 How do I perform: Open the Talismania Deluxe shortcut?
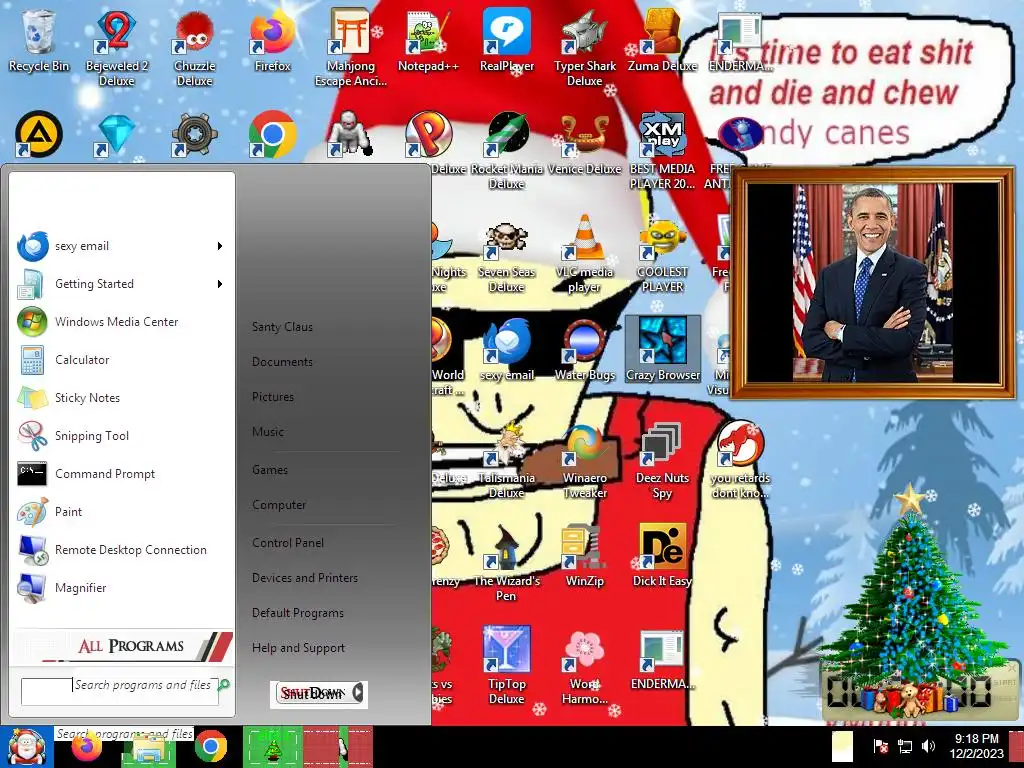507,460
